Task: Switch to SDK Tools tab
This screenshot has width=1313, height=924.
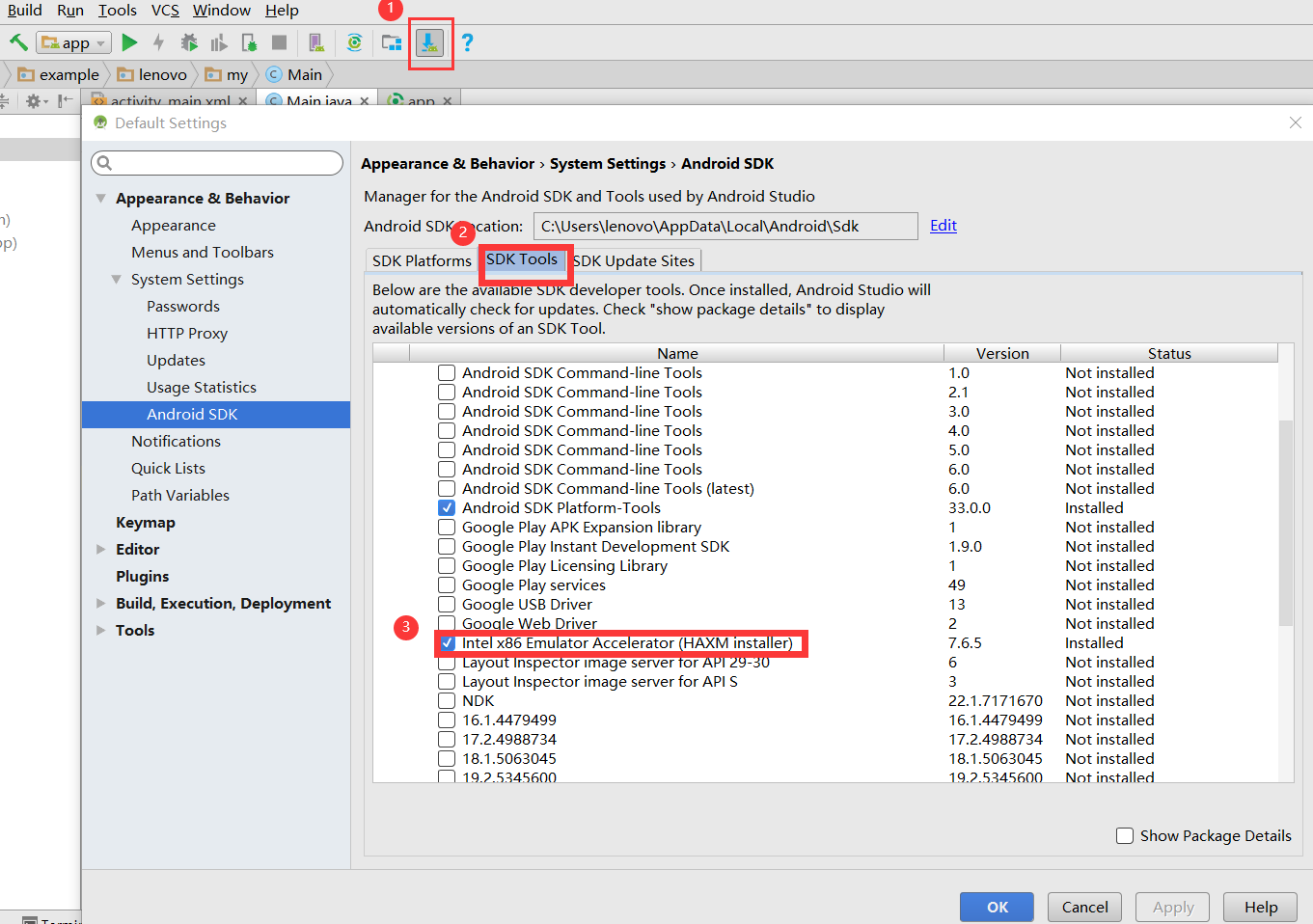Action: coord(522,259)
